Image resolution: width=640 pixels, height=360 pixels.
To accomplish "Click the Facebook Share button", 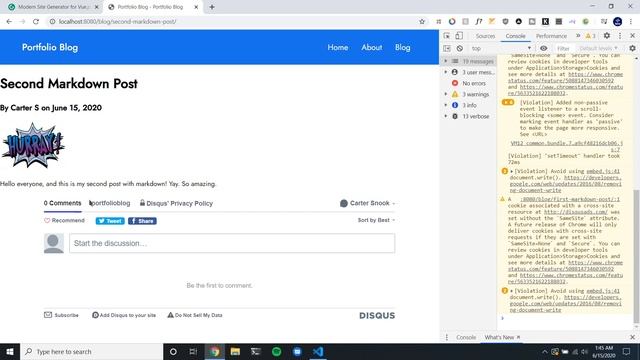I will [142, 221].
